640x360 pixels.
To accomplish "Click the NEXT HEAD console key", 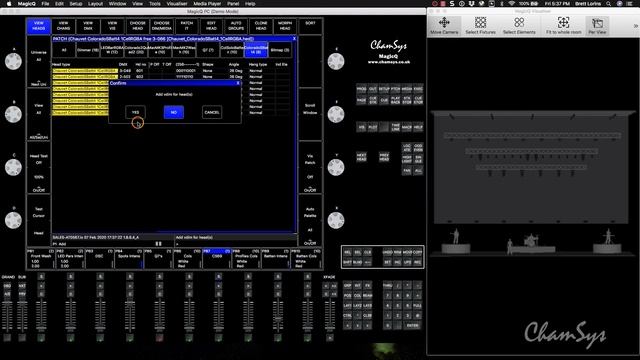I will (361, 157).
